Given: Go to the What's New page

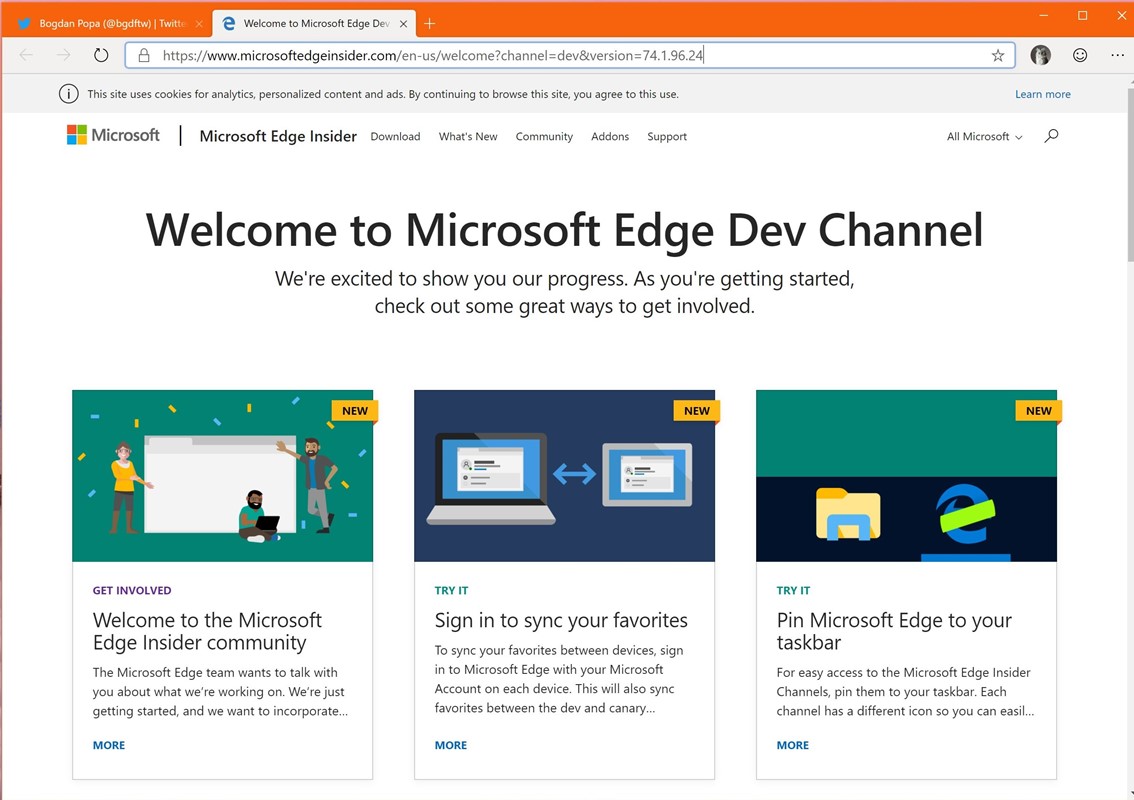Looking at the screenshot, I should (x=468, y=137).
